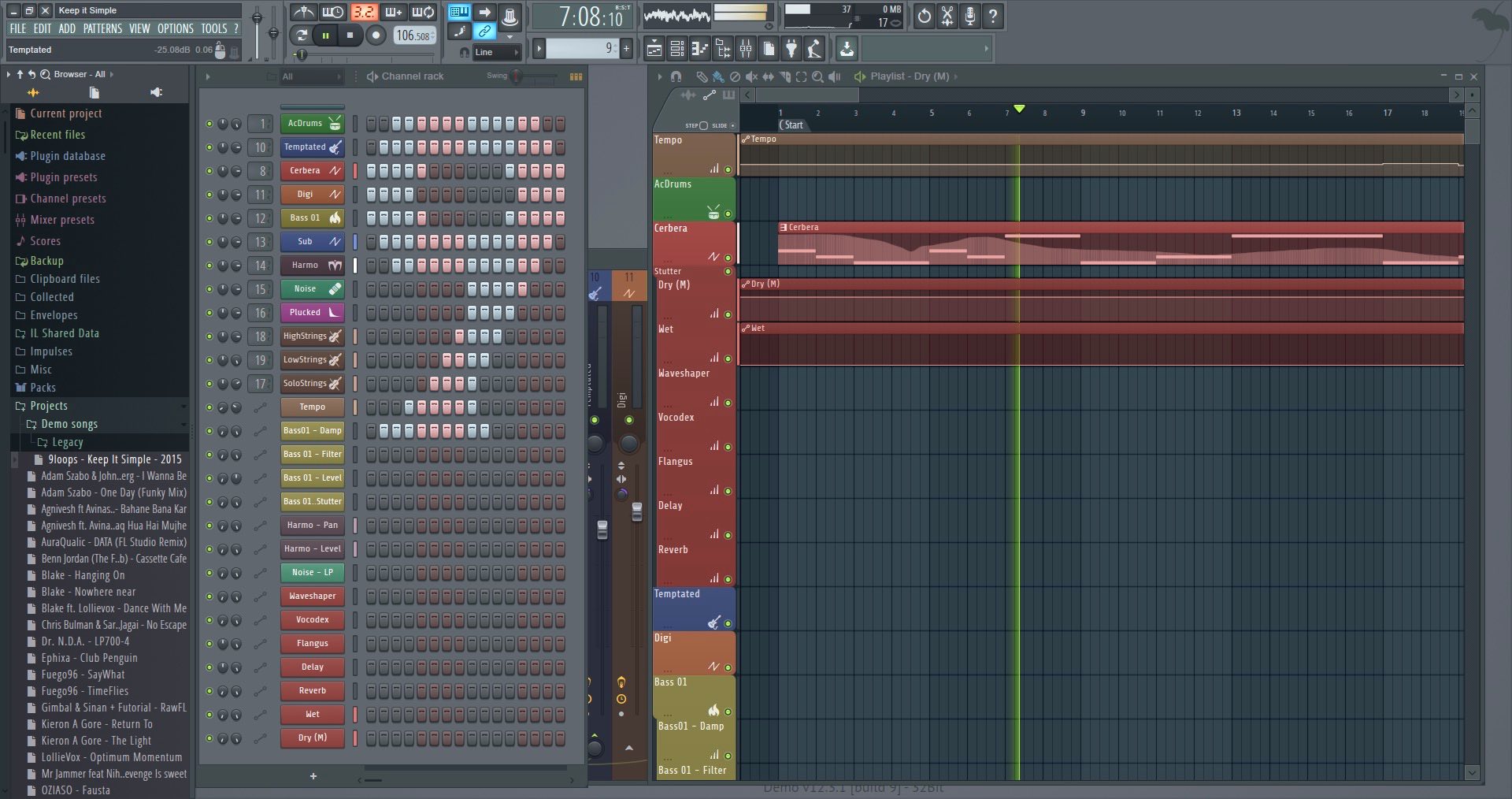Select the playlist Mute tool
Screen dimensions: 1512x799
[751, 76]
